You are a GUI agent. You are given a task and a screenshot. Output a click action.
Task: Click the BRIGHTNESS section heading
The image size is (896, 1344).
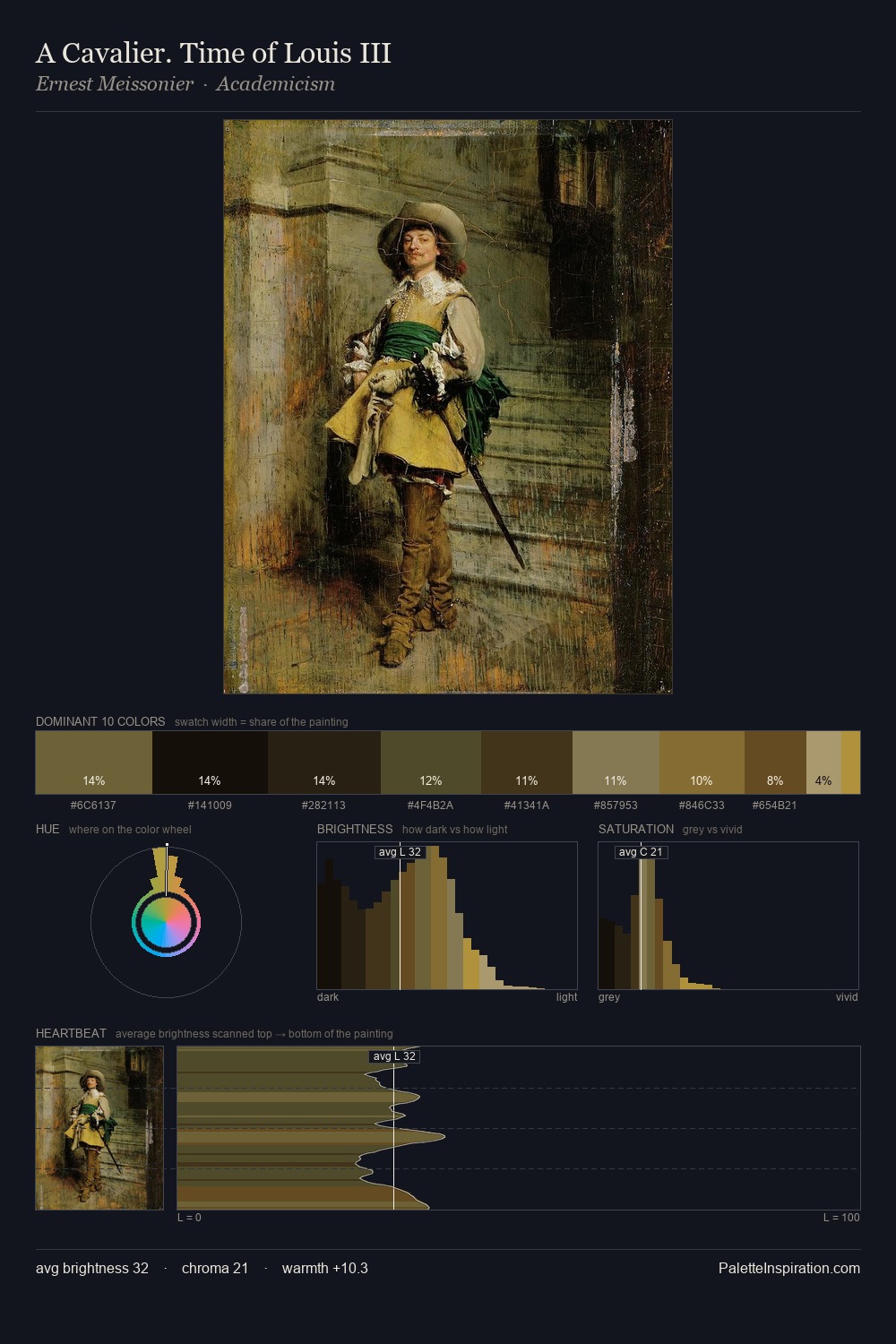point(355,829)
